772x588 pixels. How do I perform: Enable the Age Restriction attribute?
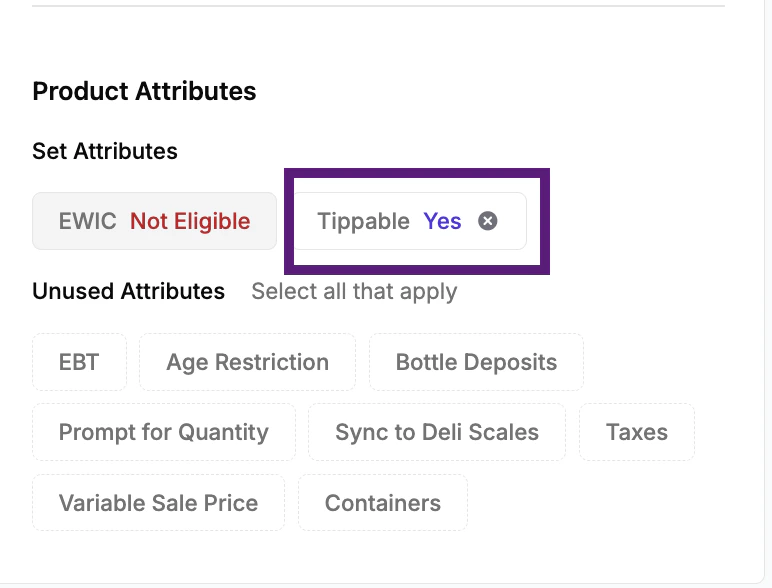pyautogui.click(x=247, y=362)
